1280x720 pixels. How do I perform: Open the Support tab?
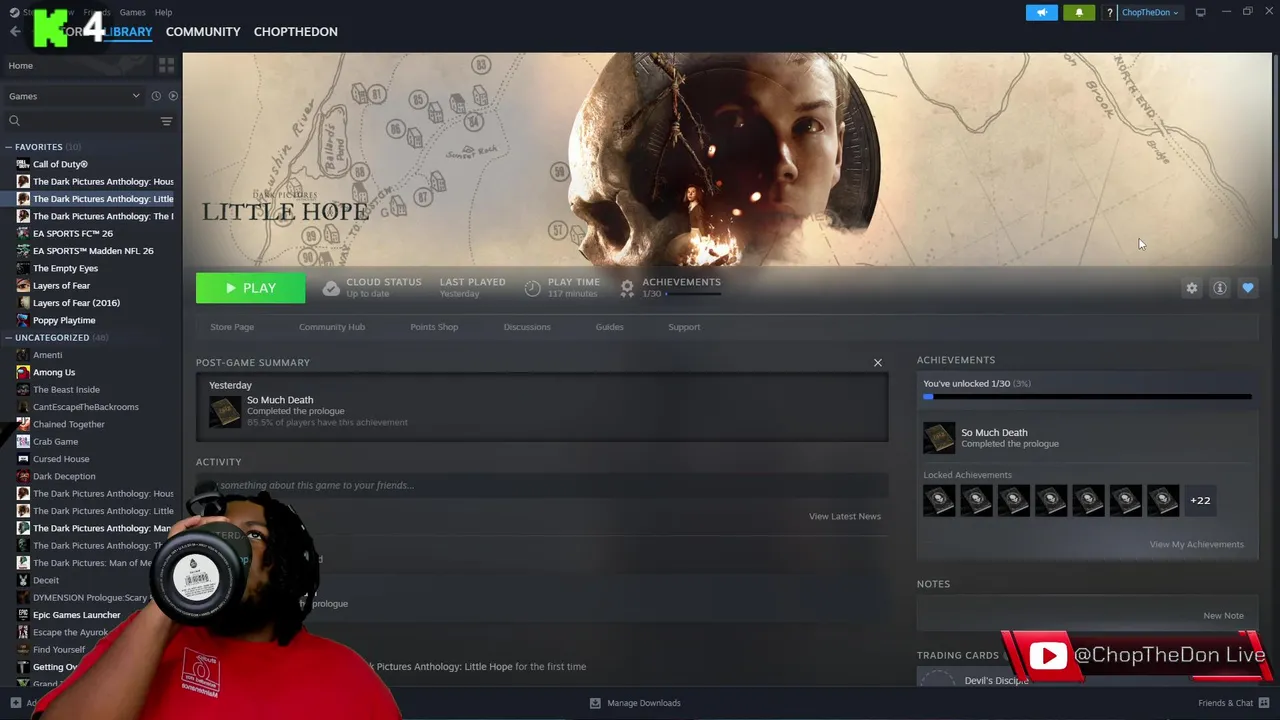coord(684,327)
